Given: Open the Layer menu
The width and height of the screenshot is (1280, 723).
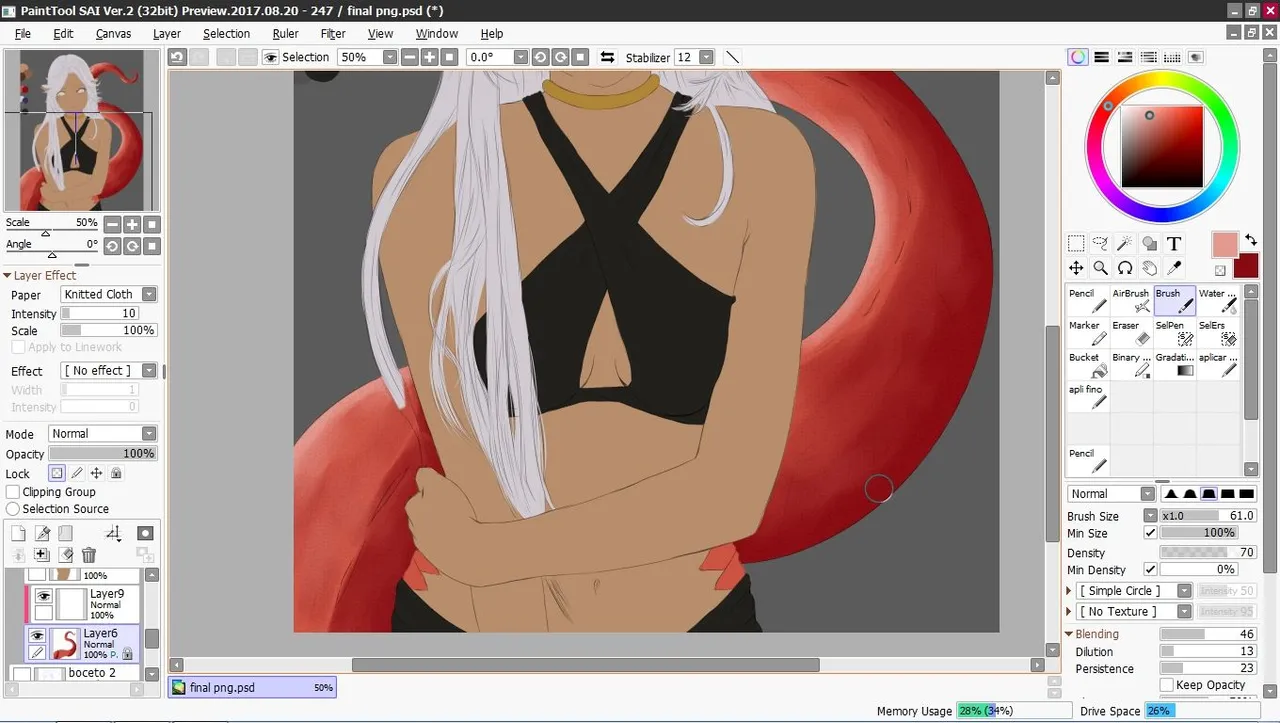Looking at the screenshot, I should (167, 34).
